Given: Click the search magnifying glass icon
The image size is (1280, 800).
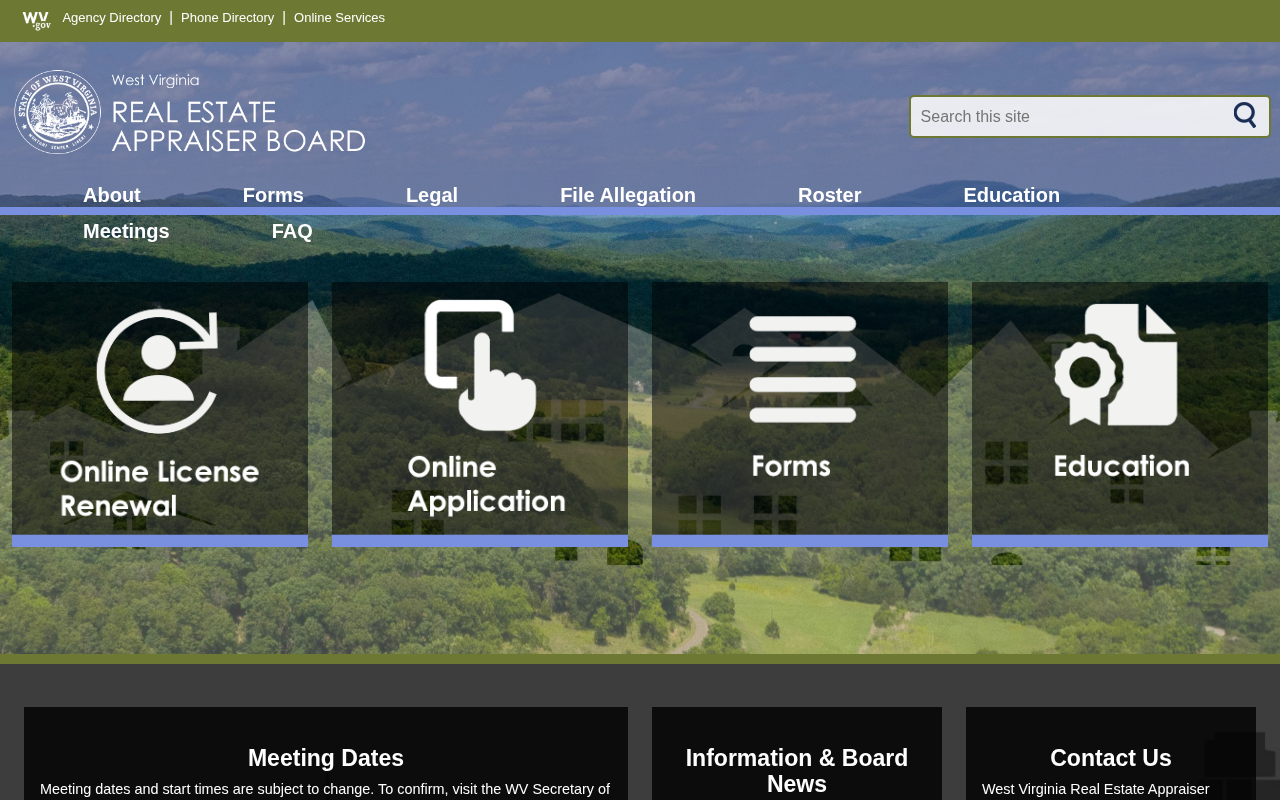Looking at the screenshot, I should click(1245, 116).
